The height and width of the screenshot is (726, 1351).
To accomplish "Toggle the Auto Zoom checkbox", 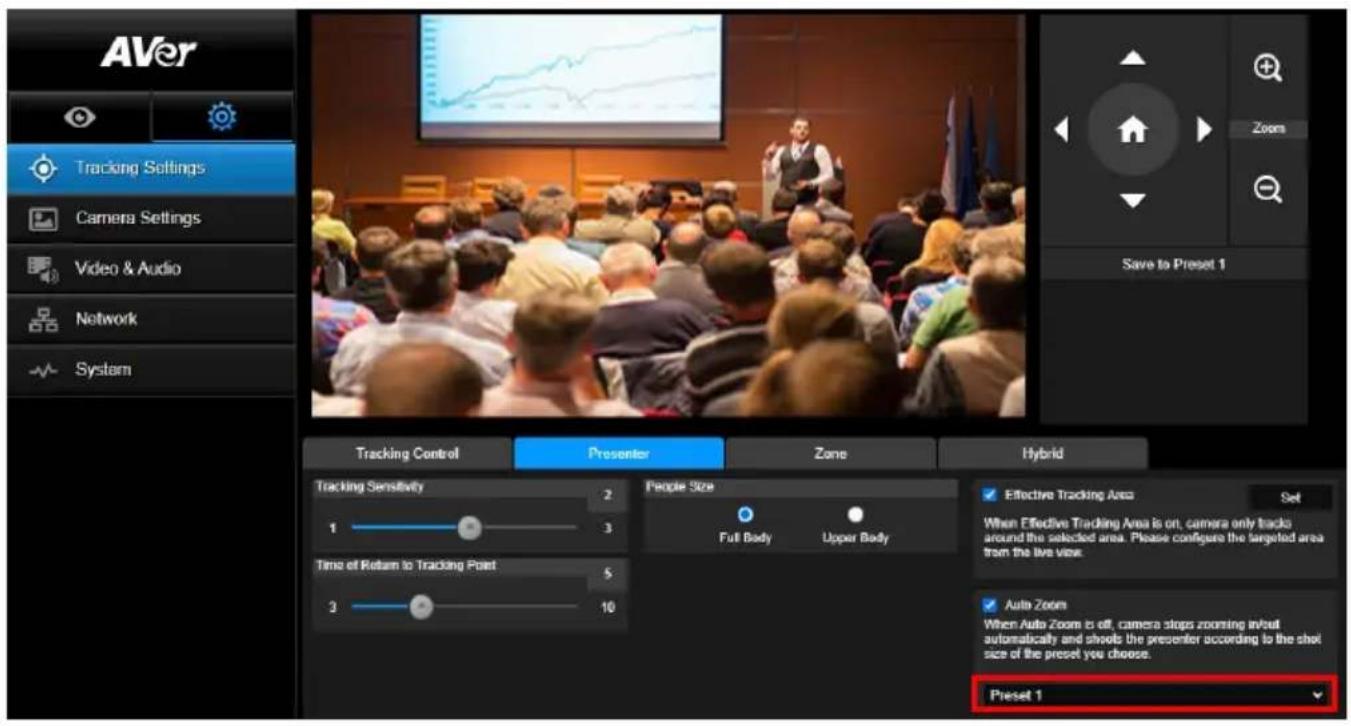I will pyautogui.click(x=991, y=605).
